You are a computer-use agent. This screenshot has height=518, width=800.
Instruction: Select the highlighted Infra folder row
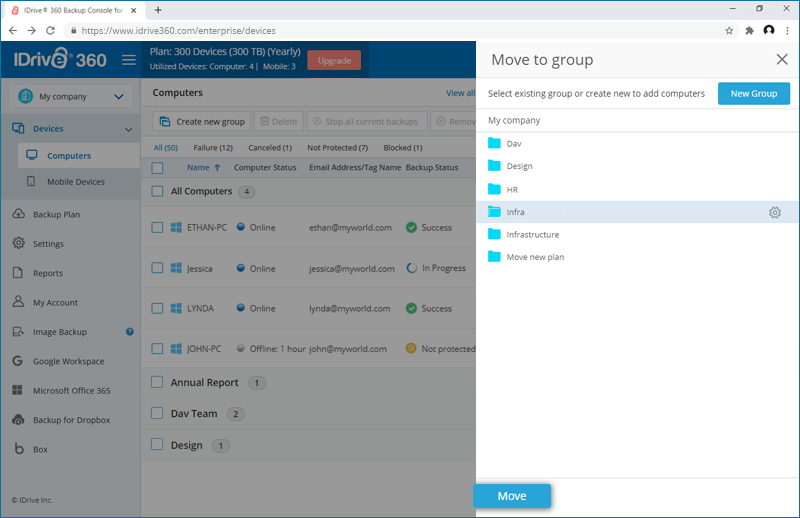pos(637,212)
